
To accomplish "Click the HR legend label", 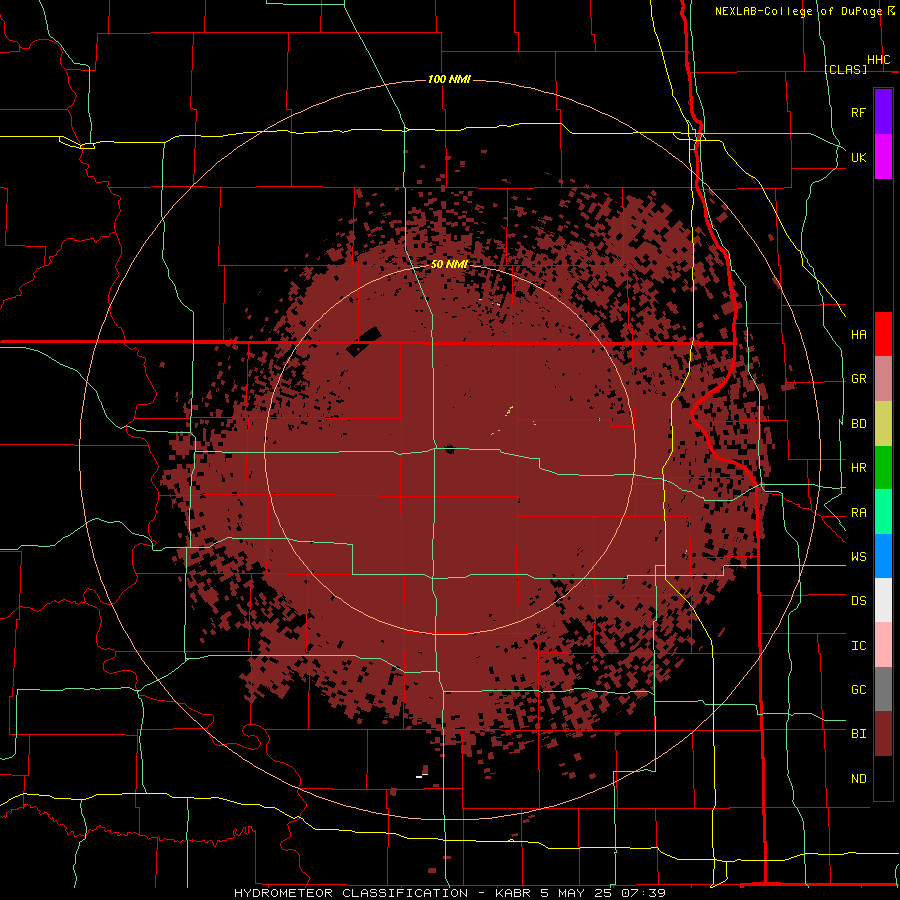I will tap(859, 468).
